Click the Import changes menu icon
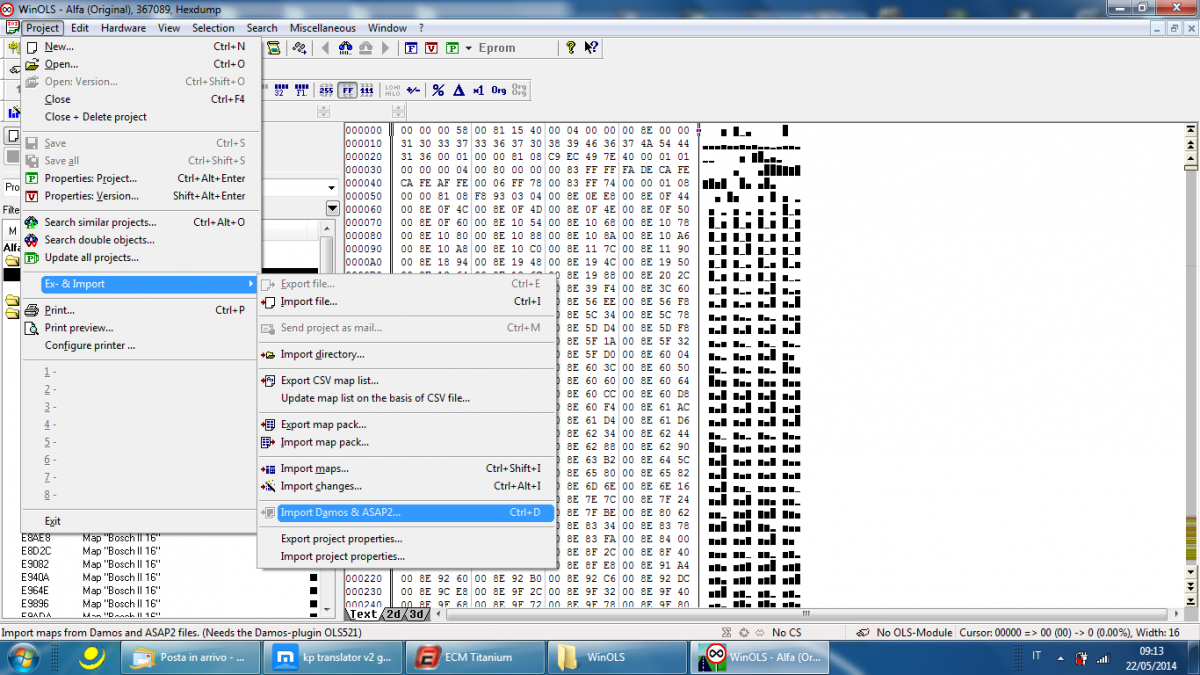This screenshot has height=675, width=1200. (x=268, y=486)
